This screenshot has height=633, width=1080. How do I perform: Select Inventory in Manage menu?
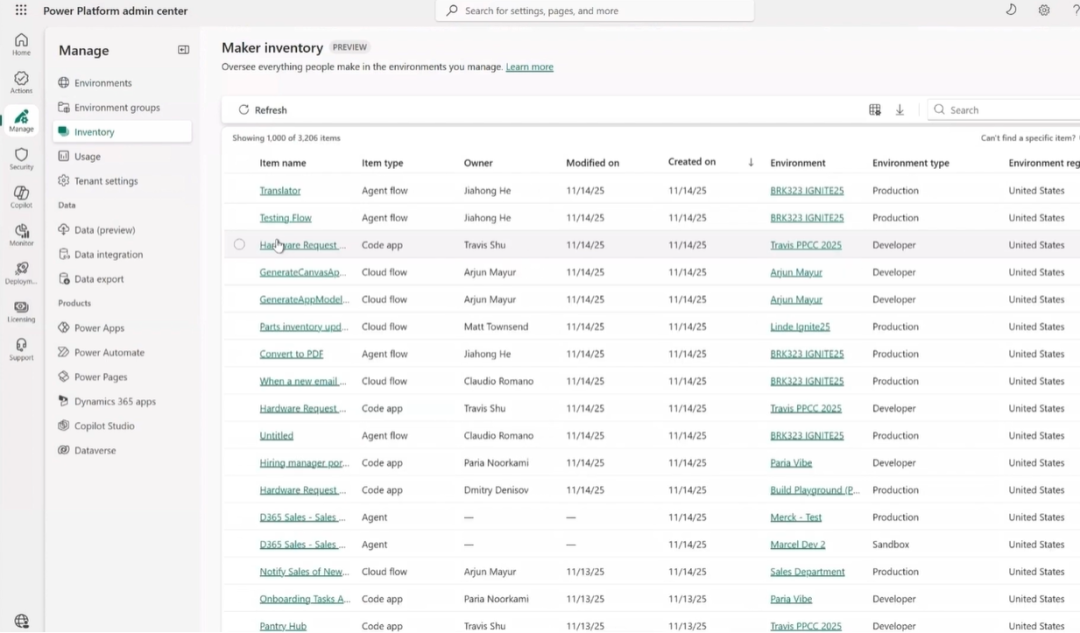(x=122, y=132)
